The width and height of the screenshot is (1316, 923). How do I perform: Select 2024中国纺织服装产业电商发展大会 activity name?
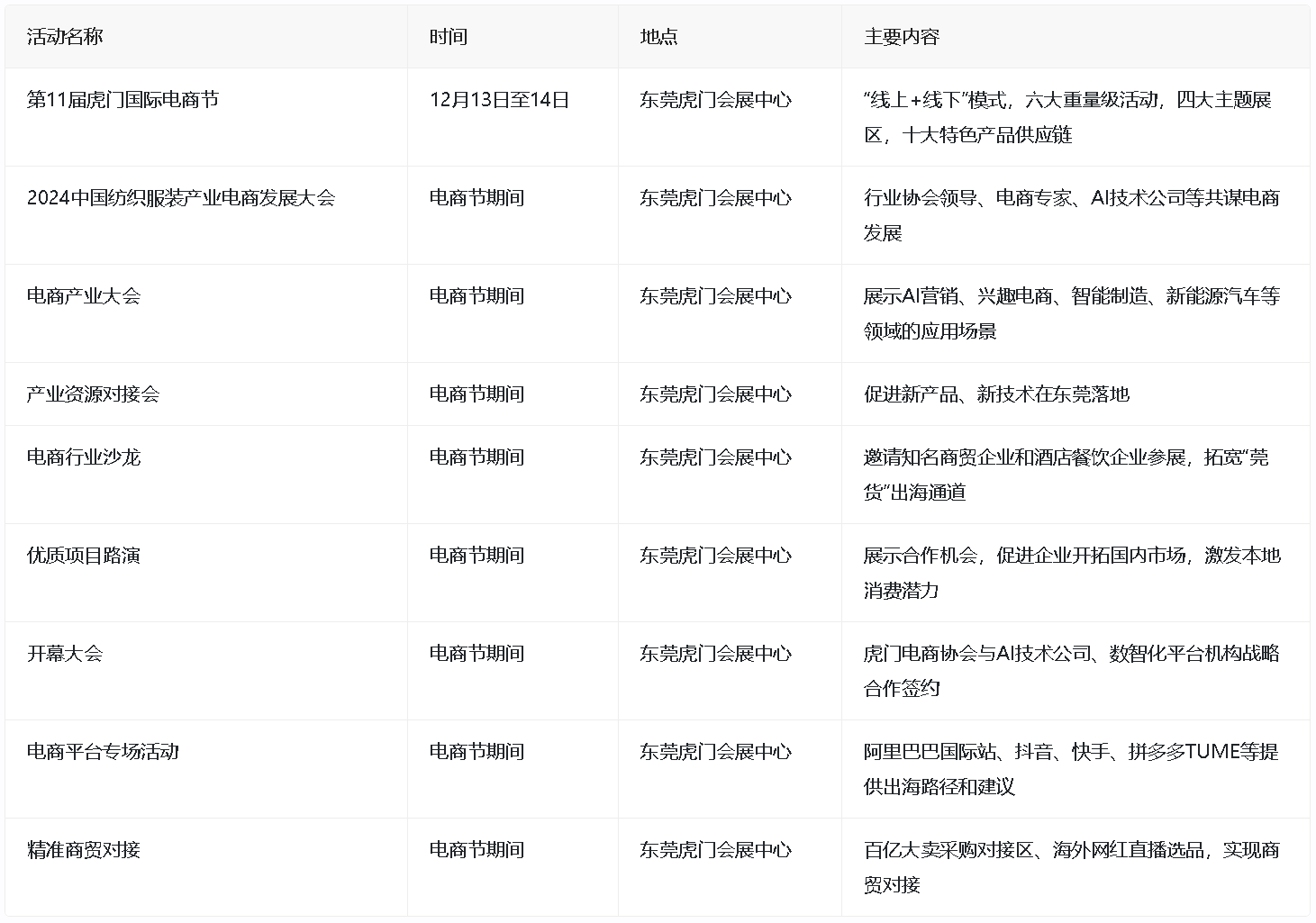pyautogui.click(x=180, y=198)
